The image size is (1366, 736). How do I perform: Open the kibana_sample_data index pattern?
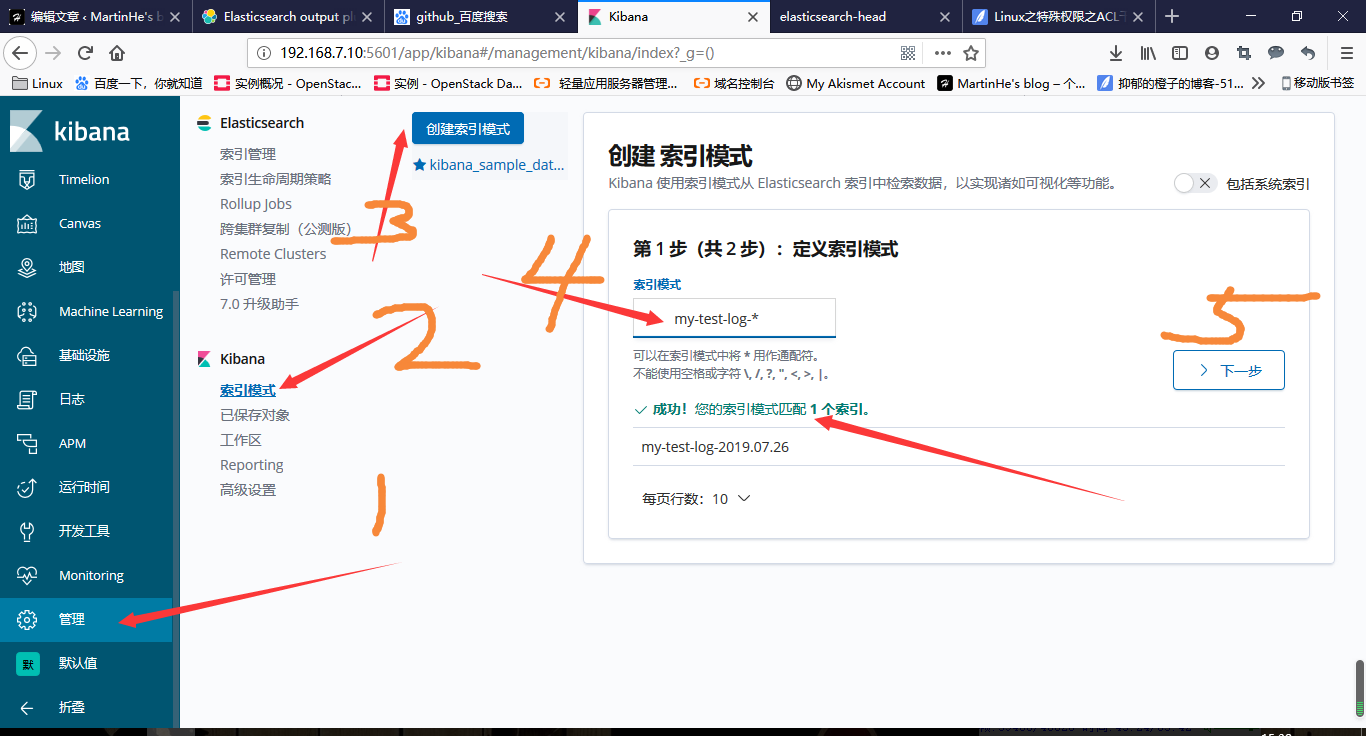tap(496, 165)
